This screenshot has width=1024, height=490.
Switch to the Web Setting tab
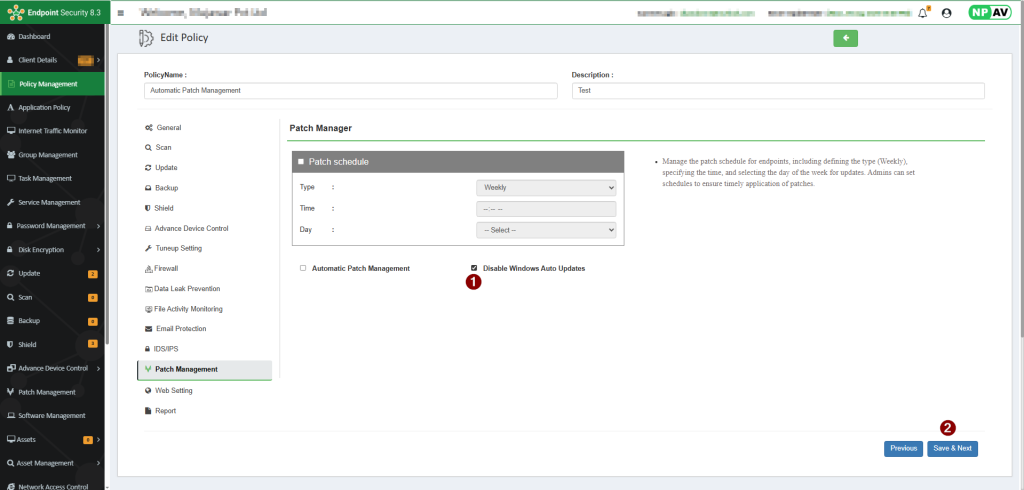[x=173, y=390]
